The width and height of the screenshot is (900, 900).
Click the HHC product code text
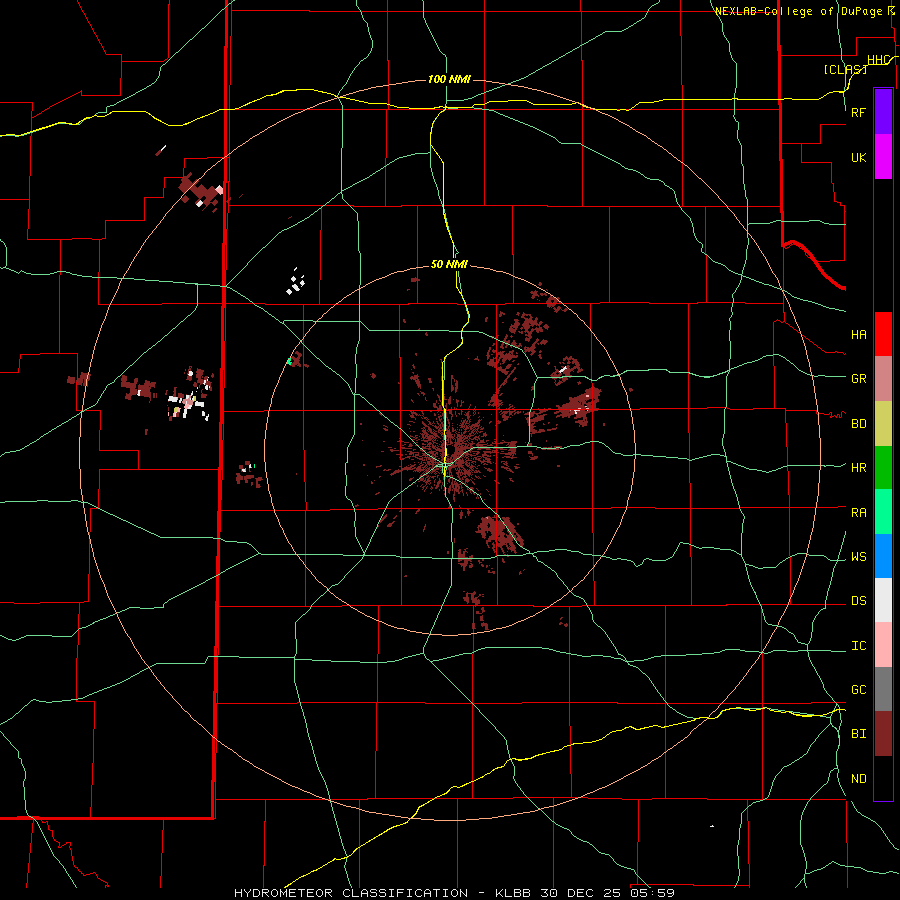[878, 60]
